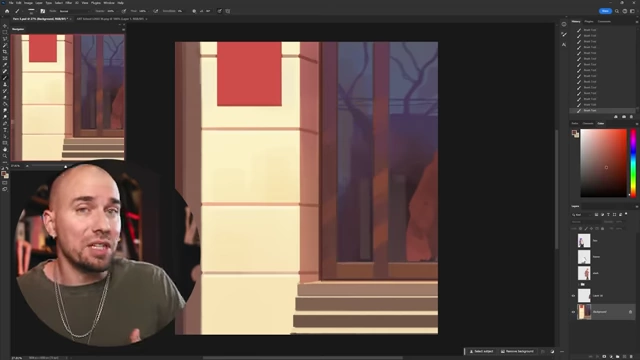The image size is (640, 360).
Task: Open the layer filter Kind dropdown
Action: click(582, 214)
